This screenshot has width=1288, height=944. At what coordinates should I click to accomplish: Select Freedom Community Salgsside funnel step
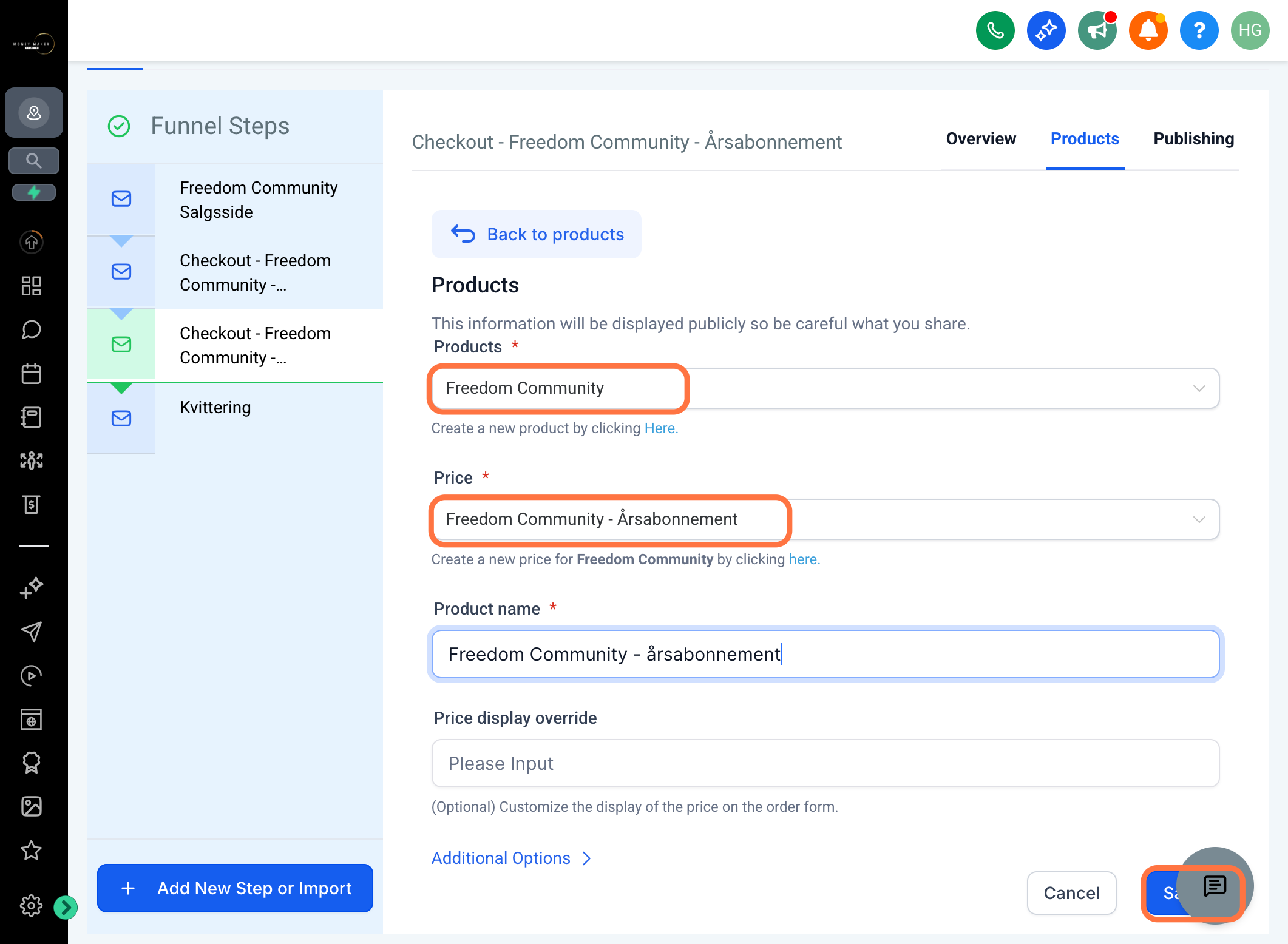click(x=236, y=200)
